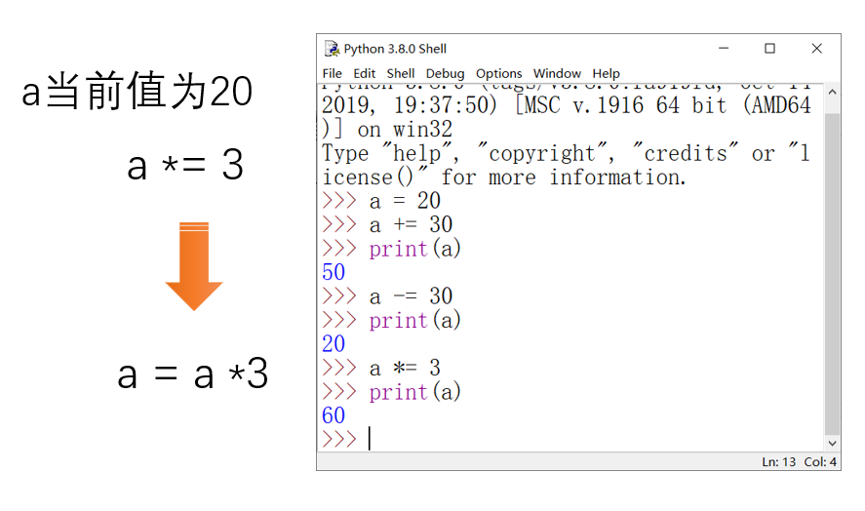This screenshot has width=865, height=511.
Task: Click the line 'a += 30'
Action: [411, 225]
